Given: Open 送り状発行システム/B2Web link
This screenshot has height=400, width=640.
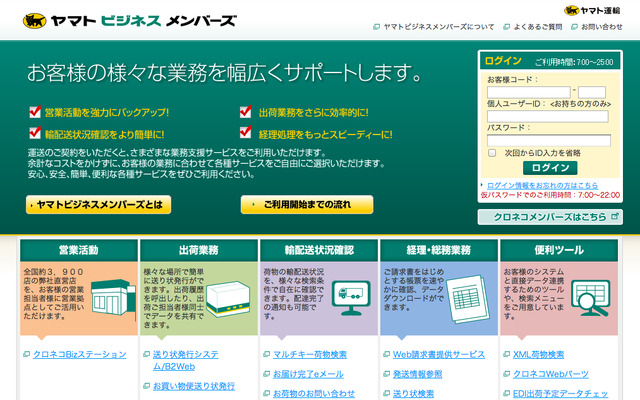Looking at the screenshot, I should pos(186,360).
